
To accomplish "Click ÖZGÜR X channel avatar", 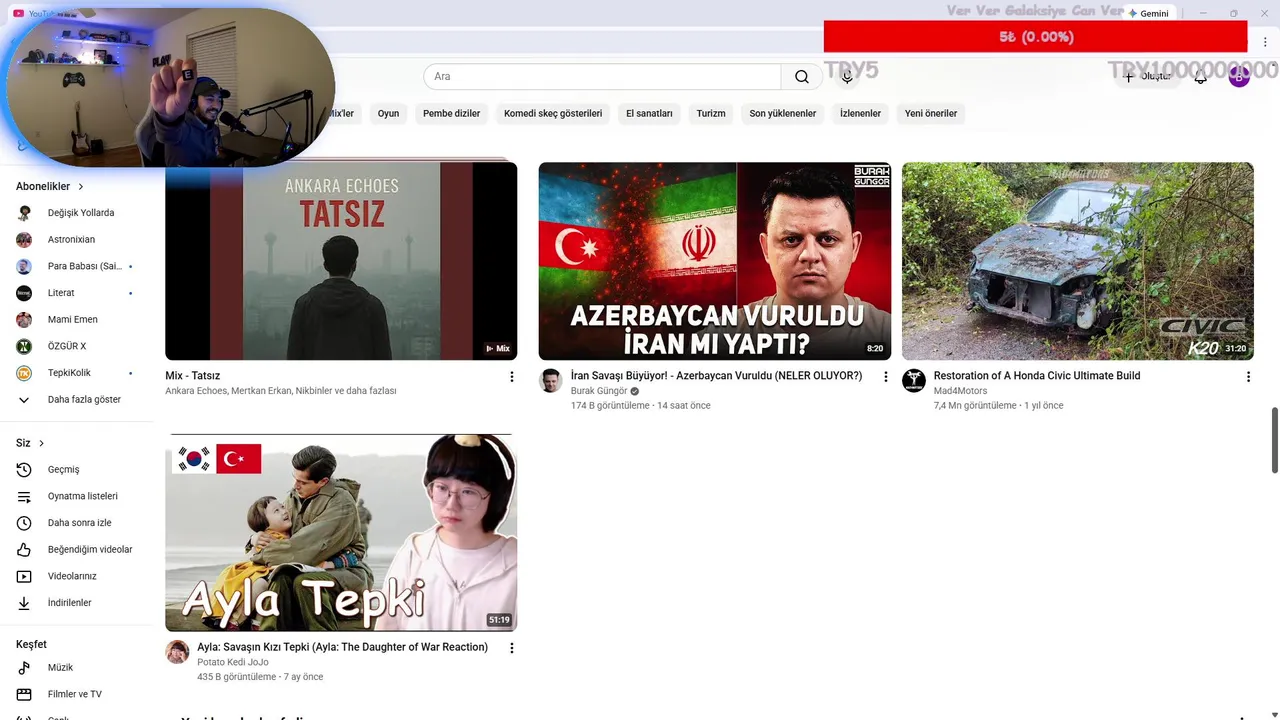I will 24,346.
